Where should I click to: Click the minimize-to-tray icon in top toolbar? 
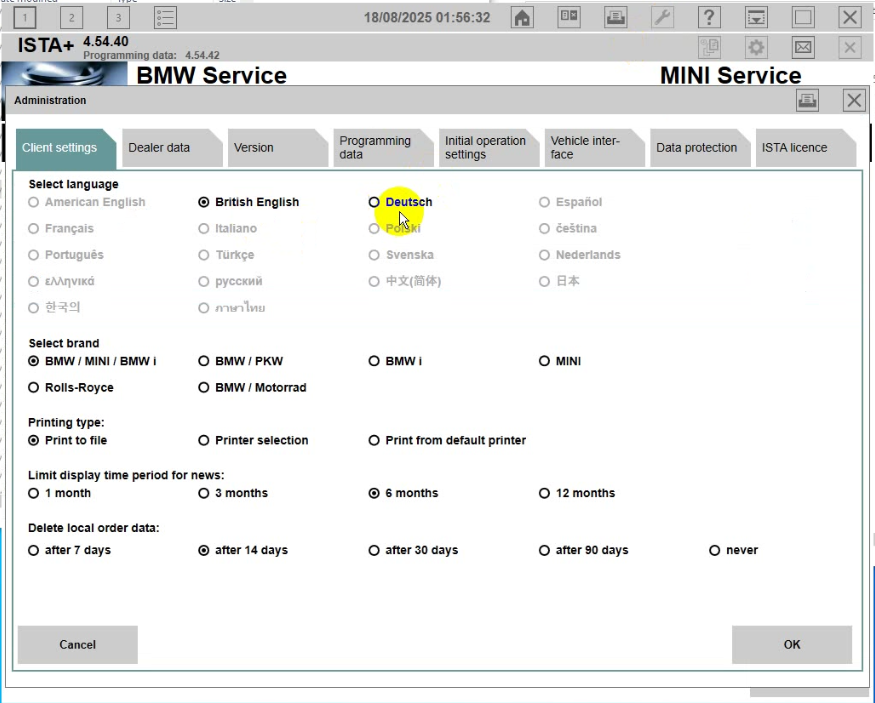[x=756, y=18]
